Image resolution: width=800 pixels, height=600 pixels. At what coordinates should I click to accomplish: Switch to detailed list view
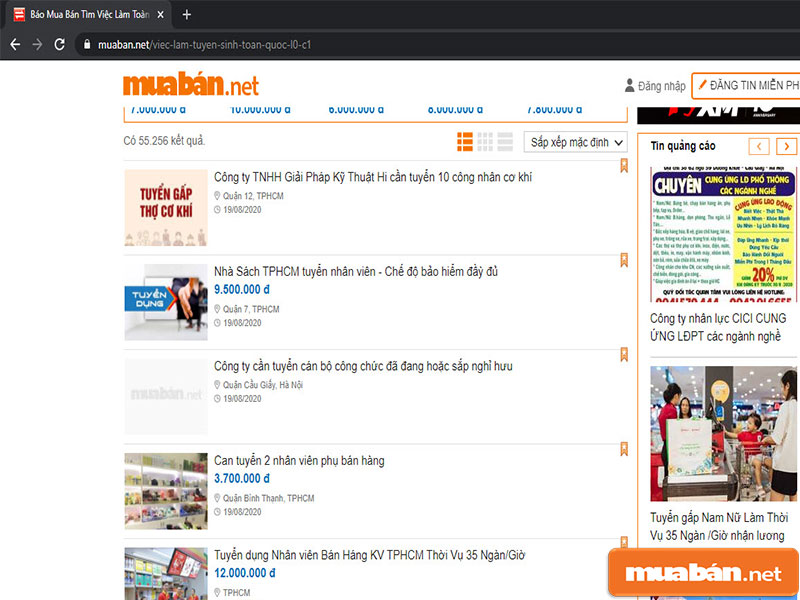pos(465,142)
